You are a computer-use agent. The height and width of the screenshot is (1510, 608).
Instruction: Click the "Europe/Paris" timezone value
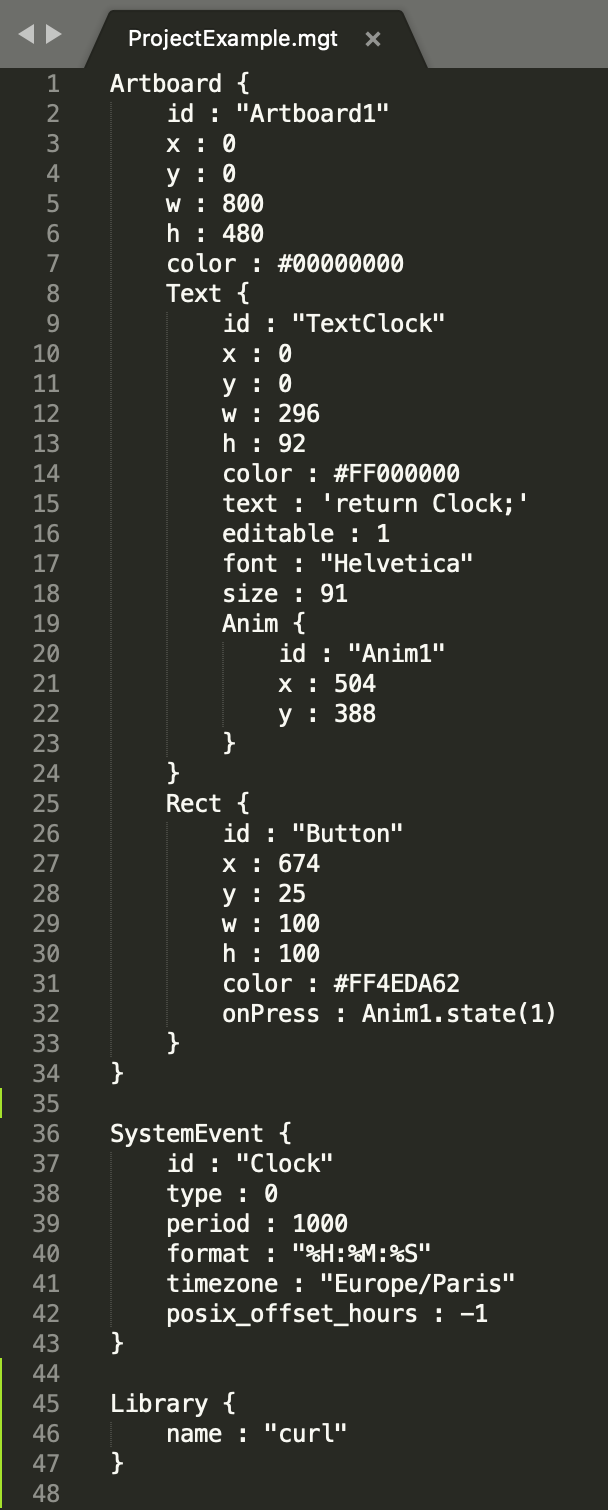point(404,1284)
